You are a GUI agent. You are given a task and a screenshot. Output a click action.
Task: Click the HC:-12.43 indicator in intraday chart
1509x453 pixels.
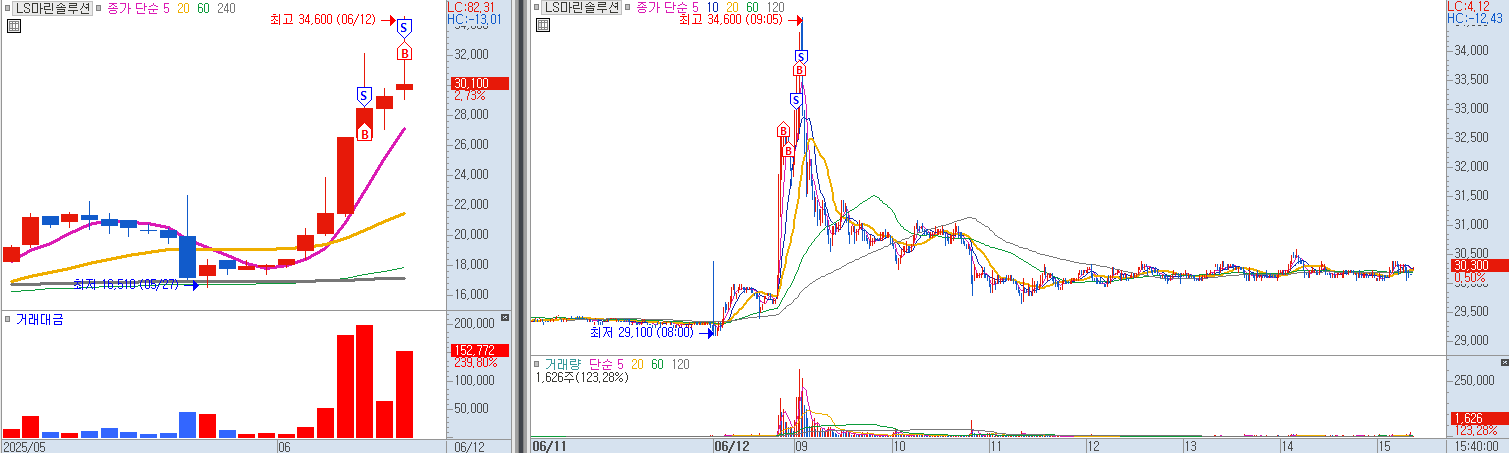pos(1474,19)
